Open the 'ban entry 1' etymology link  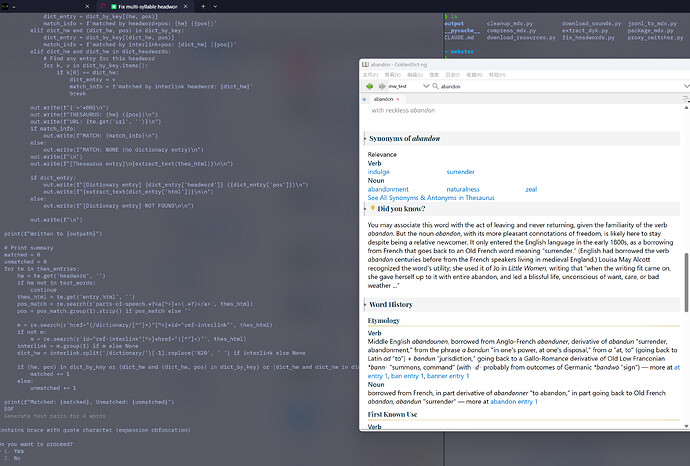407,376
